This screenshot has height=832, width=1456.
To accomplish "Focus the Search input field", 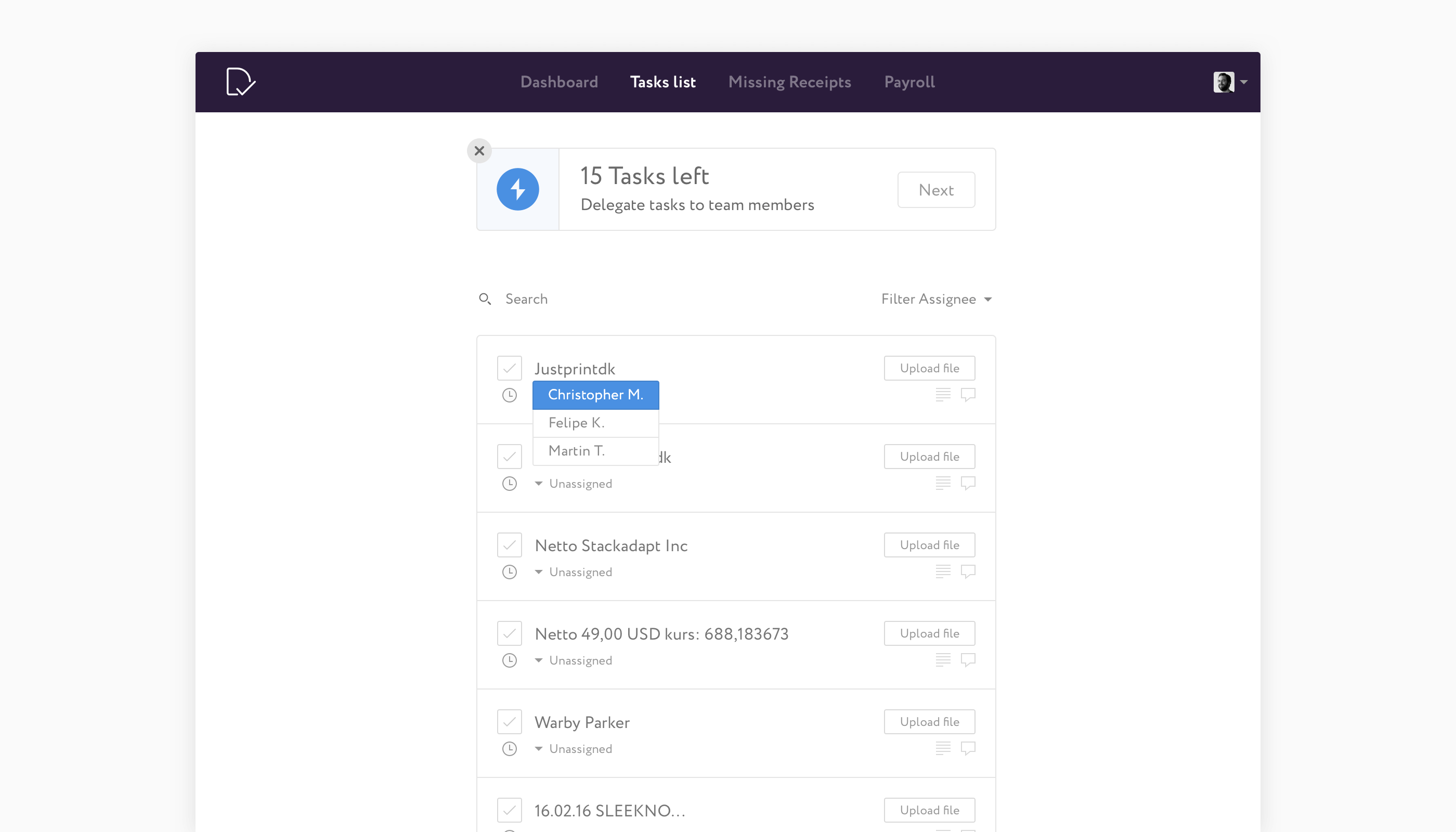I will pyautogui.click(x=629, y=299).
